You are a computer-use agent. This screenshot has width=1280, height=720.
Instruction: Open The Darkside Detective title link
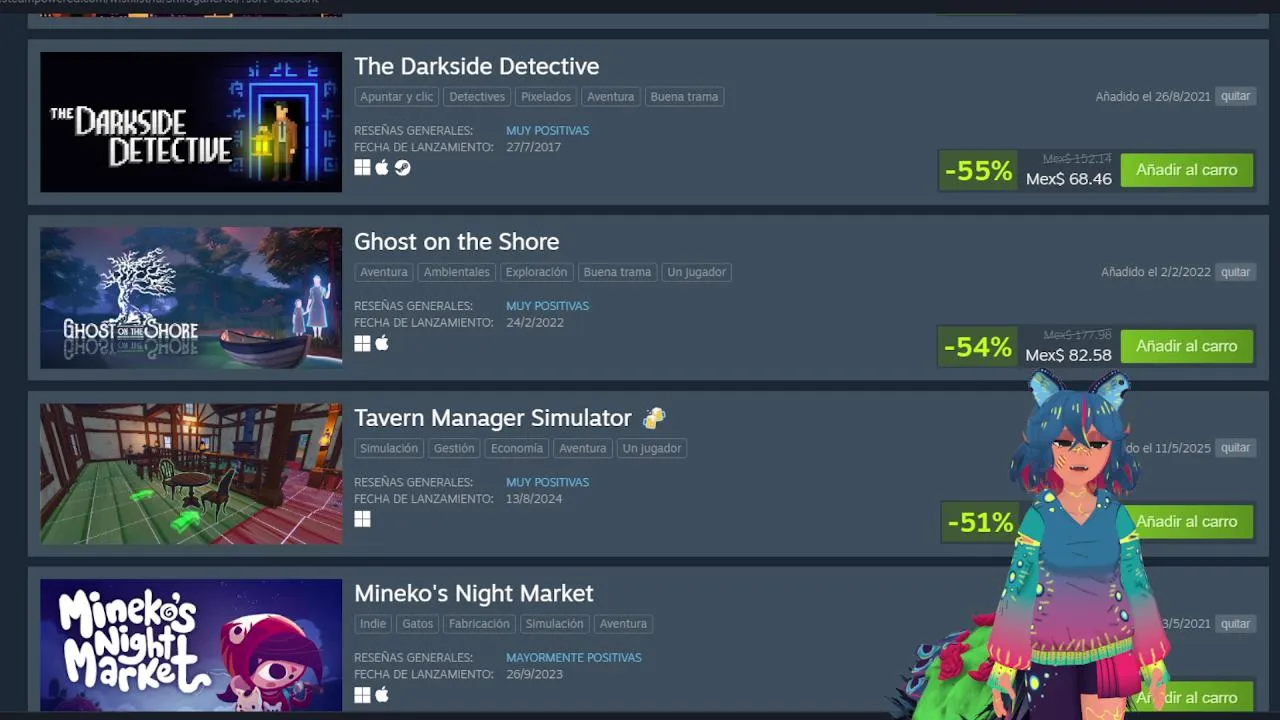pos(477,66)
